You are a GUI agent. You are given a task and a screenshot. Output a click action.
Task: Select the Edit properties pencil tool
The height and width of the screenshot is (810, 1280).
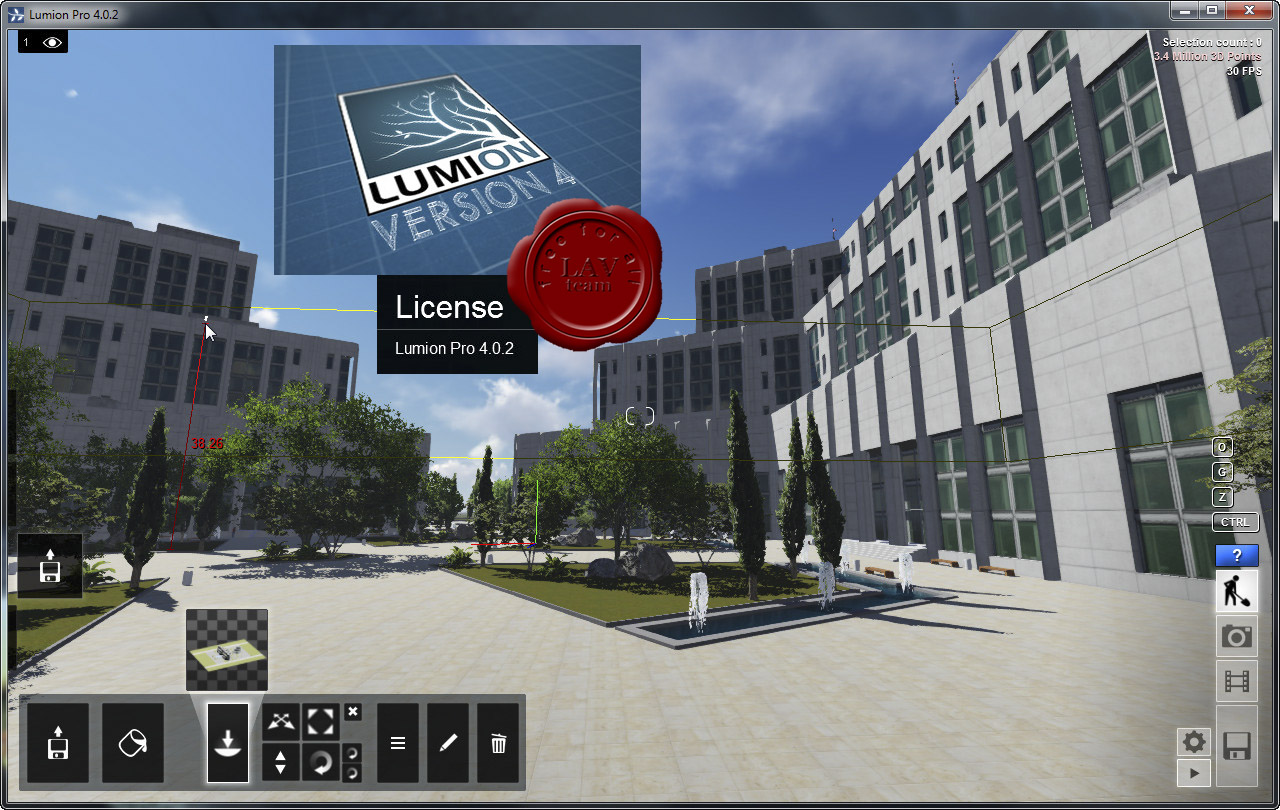448,743
